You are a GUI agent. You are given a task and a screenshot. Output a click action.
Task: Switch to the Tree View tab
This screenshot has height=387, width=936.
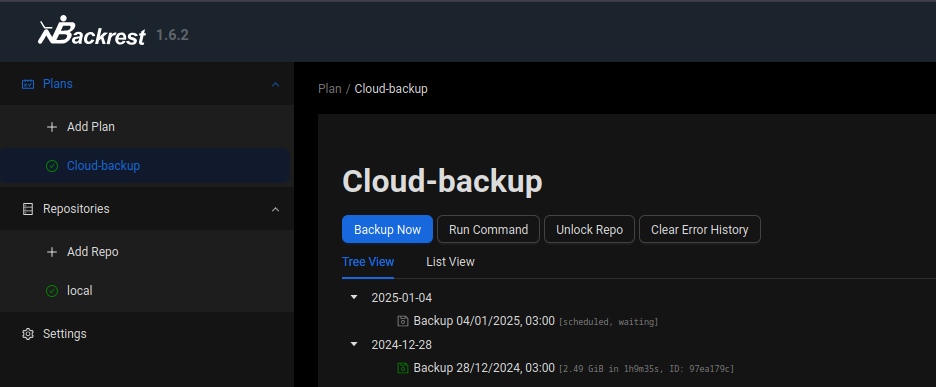[368, 262]
